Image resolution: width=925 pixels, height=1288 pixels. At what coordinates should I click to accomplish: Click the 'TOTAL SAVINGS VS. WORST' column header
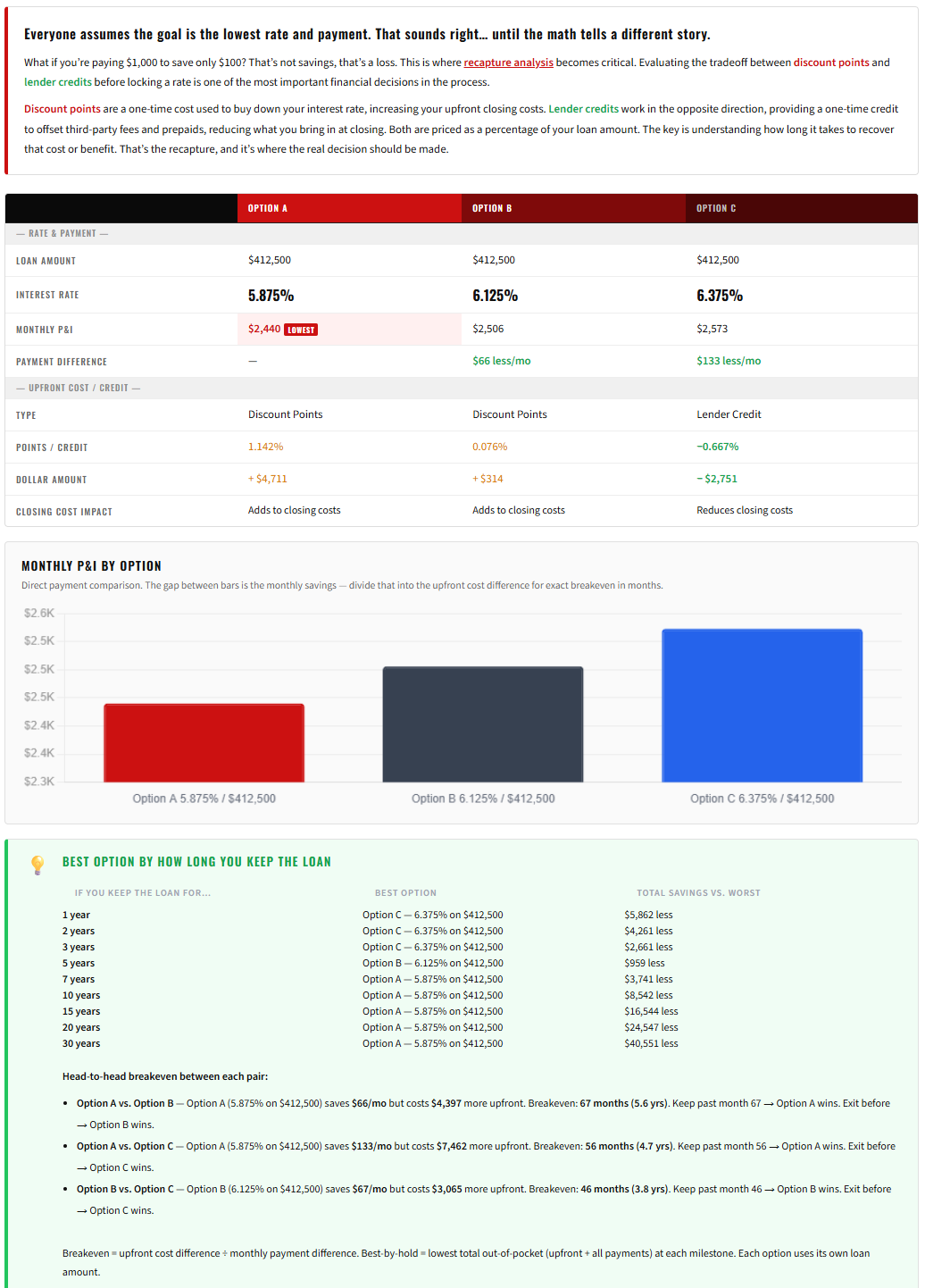click(x=698, y=893)
